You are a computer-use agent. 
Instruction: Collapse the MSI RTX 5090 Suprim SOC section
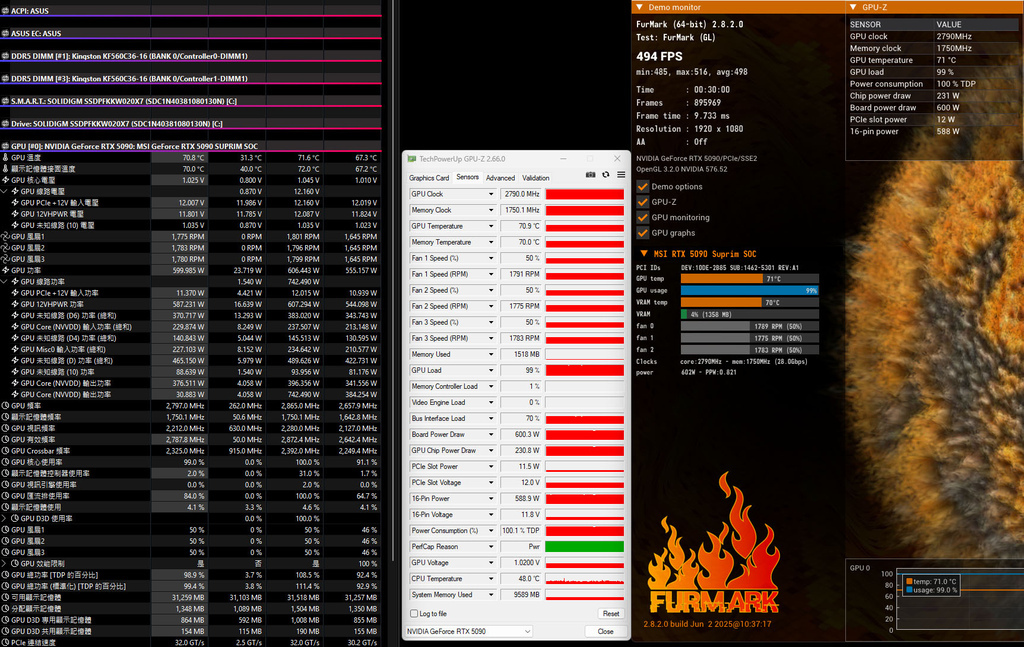click(644, 253)
